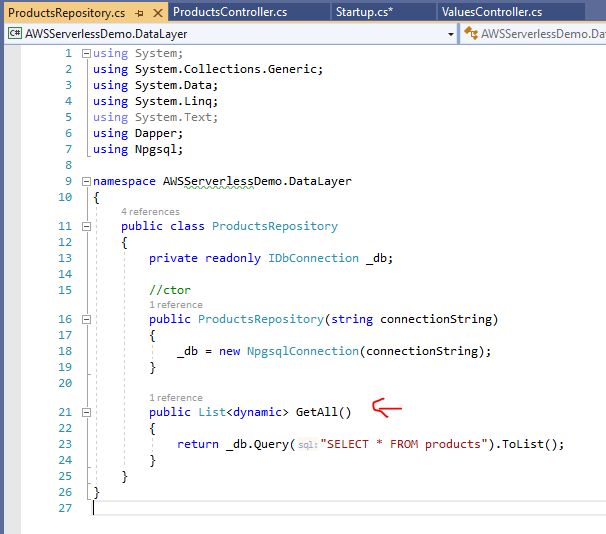Select the ProductsRepository.cs tab
Image resolution: width=606 pixels, height=534 pixels.
point(67,13)
